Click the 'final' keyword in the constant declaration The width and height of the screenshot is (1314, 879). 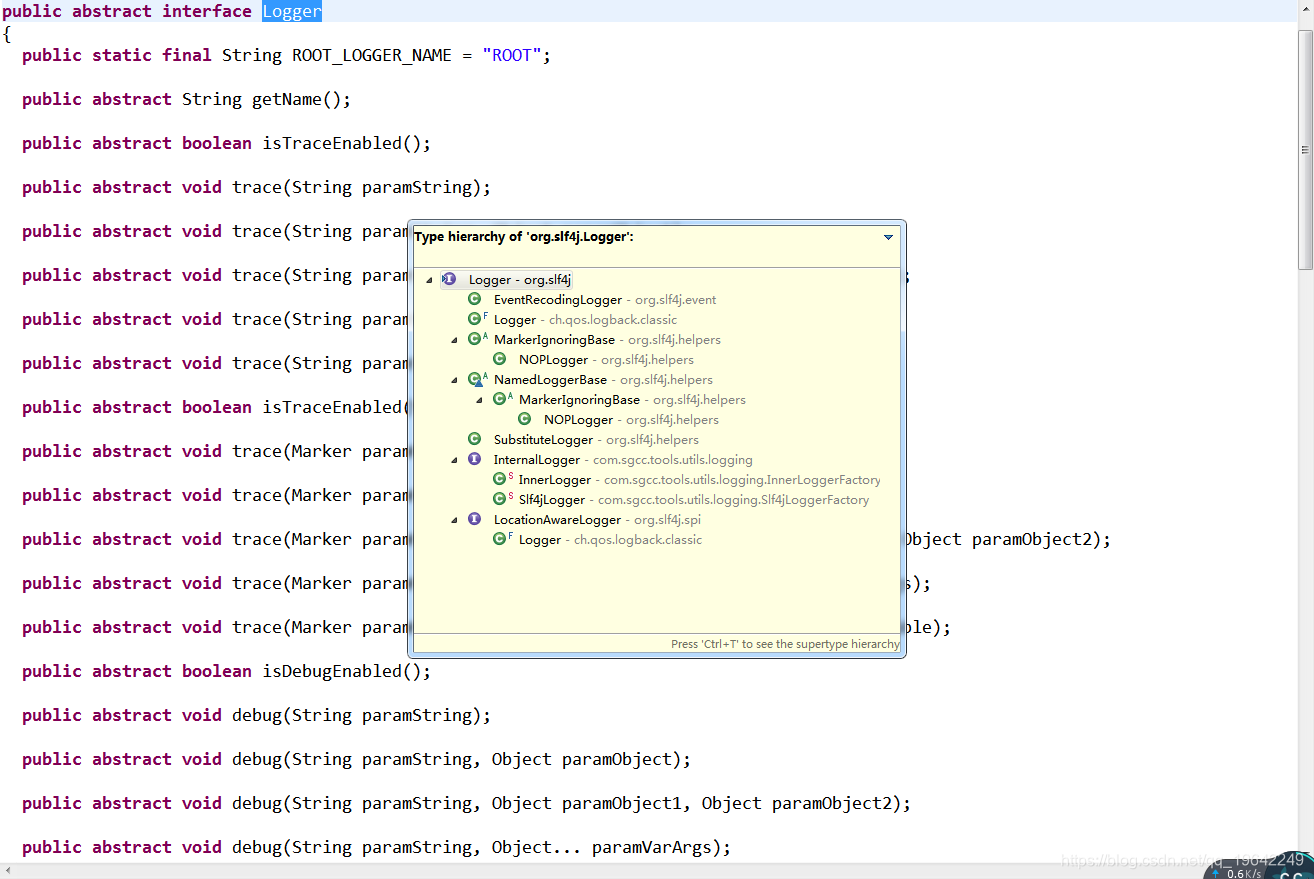tap(187, 56)
